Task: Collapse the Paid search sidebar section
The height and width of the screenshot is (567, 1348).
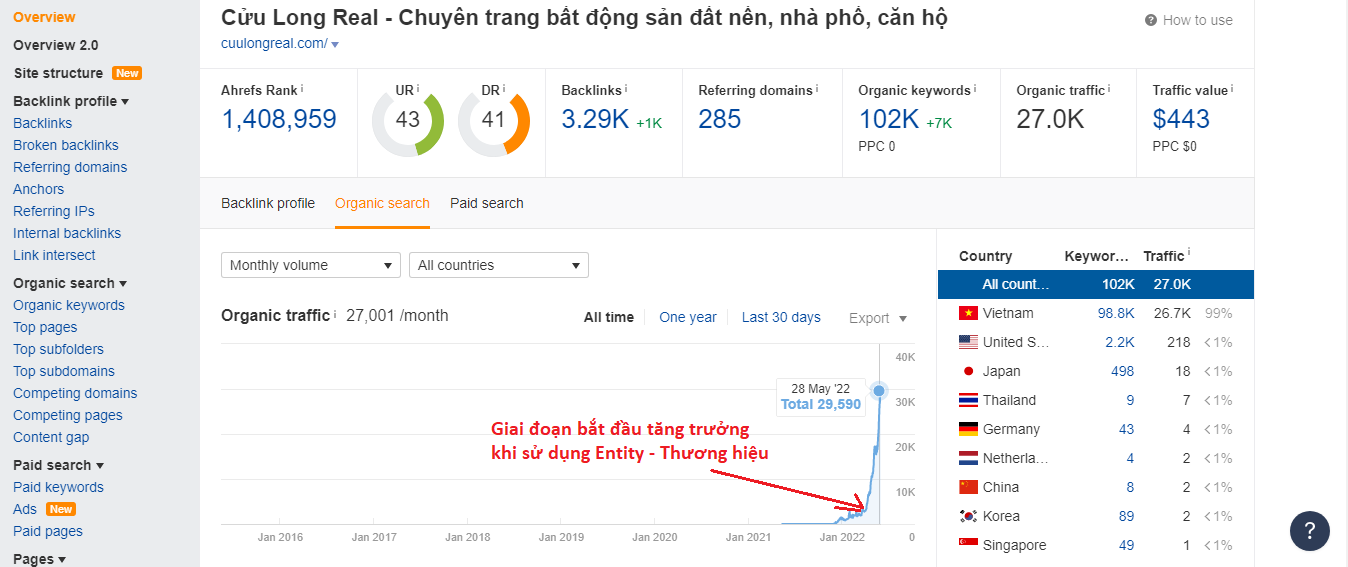Action: tap(58, 465)
